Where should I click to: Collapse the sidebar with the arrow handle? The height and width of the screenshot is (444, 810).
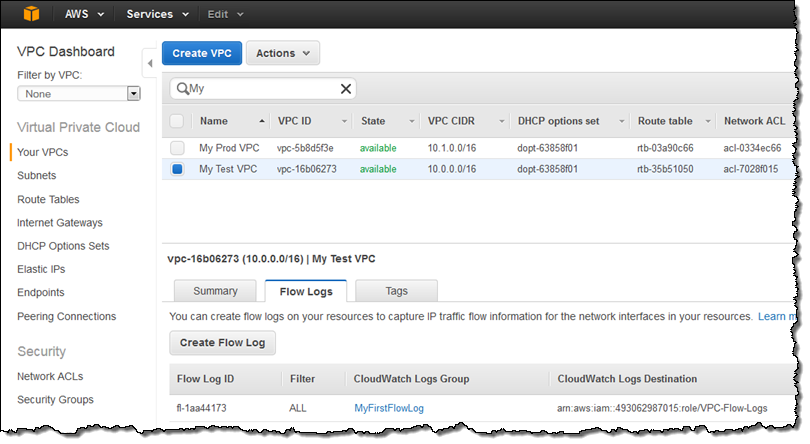click(150, 63)
